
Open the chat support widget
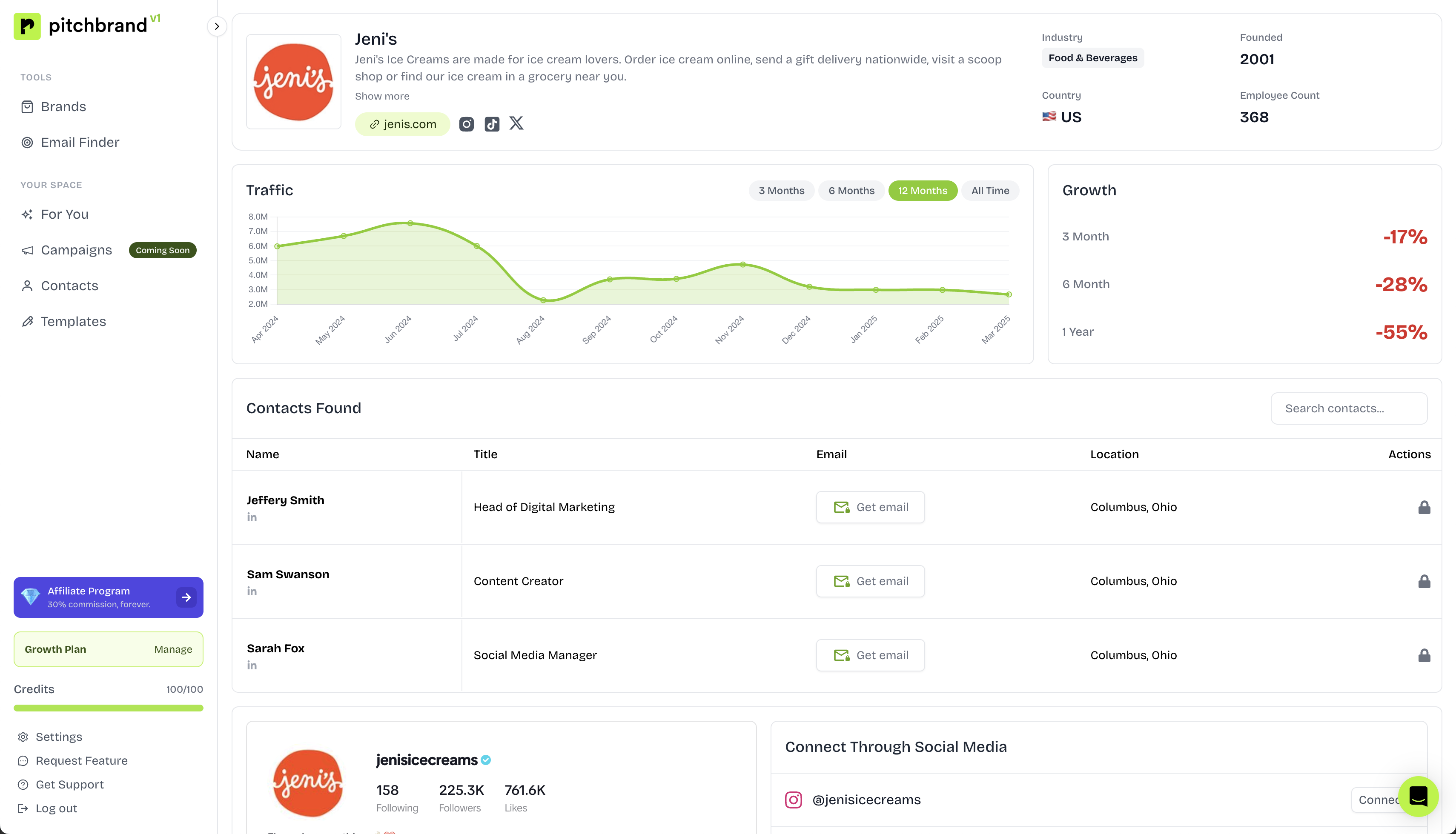pyautogui.click(x=1418, y=796)
